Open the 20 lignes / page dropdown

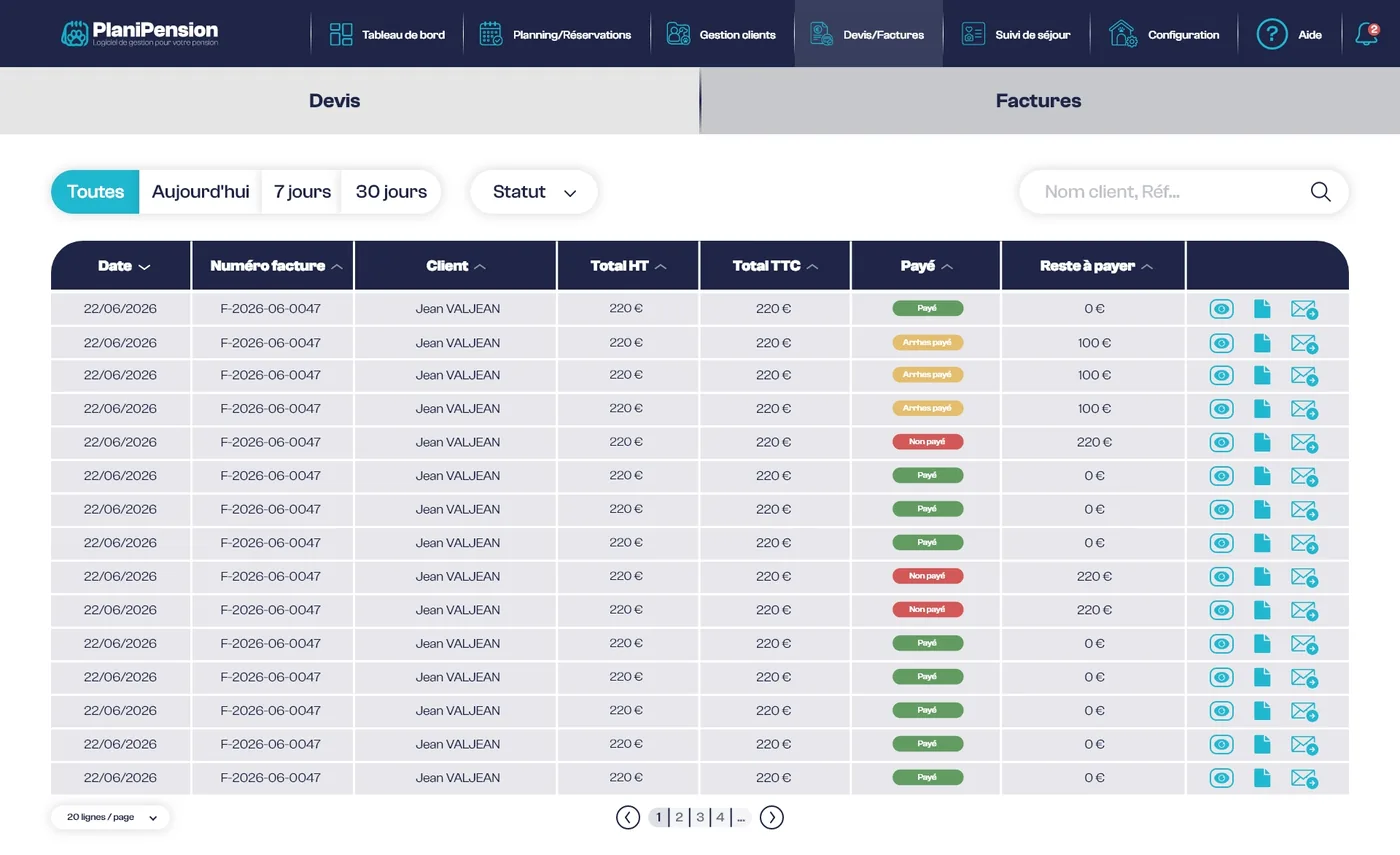click(111, 817)
